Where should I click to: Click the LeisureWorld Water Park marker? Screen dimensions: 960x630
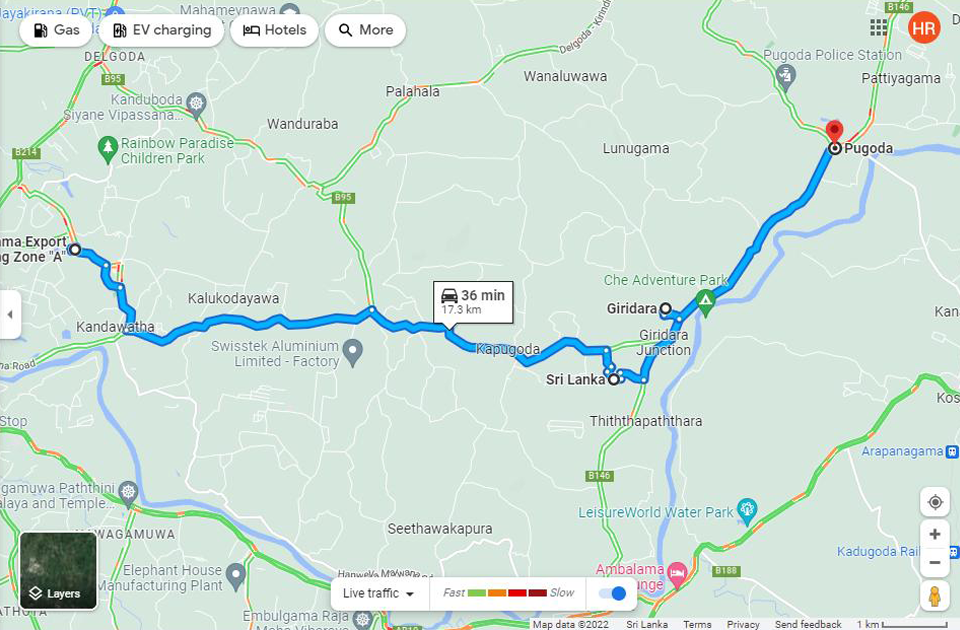[747, 511]
